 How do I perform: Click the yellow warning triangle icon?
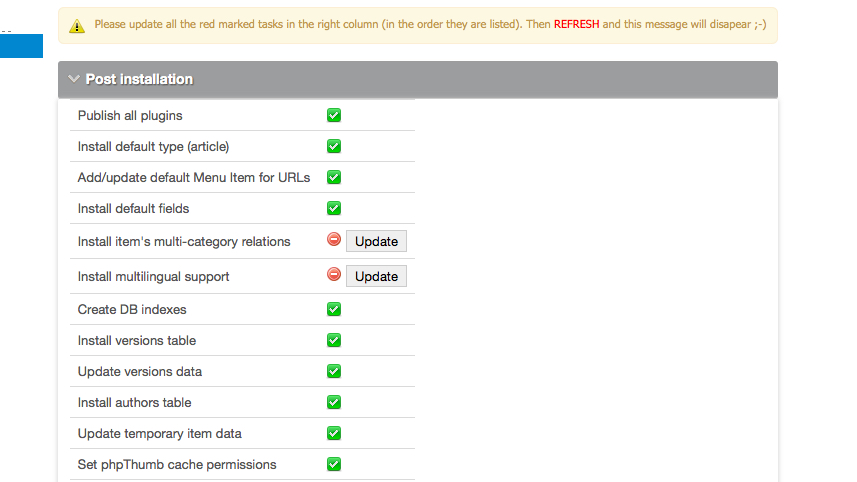pyautogui.click(x=77, y=26)
